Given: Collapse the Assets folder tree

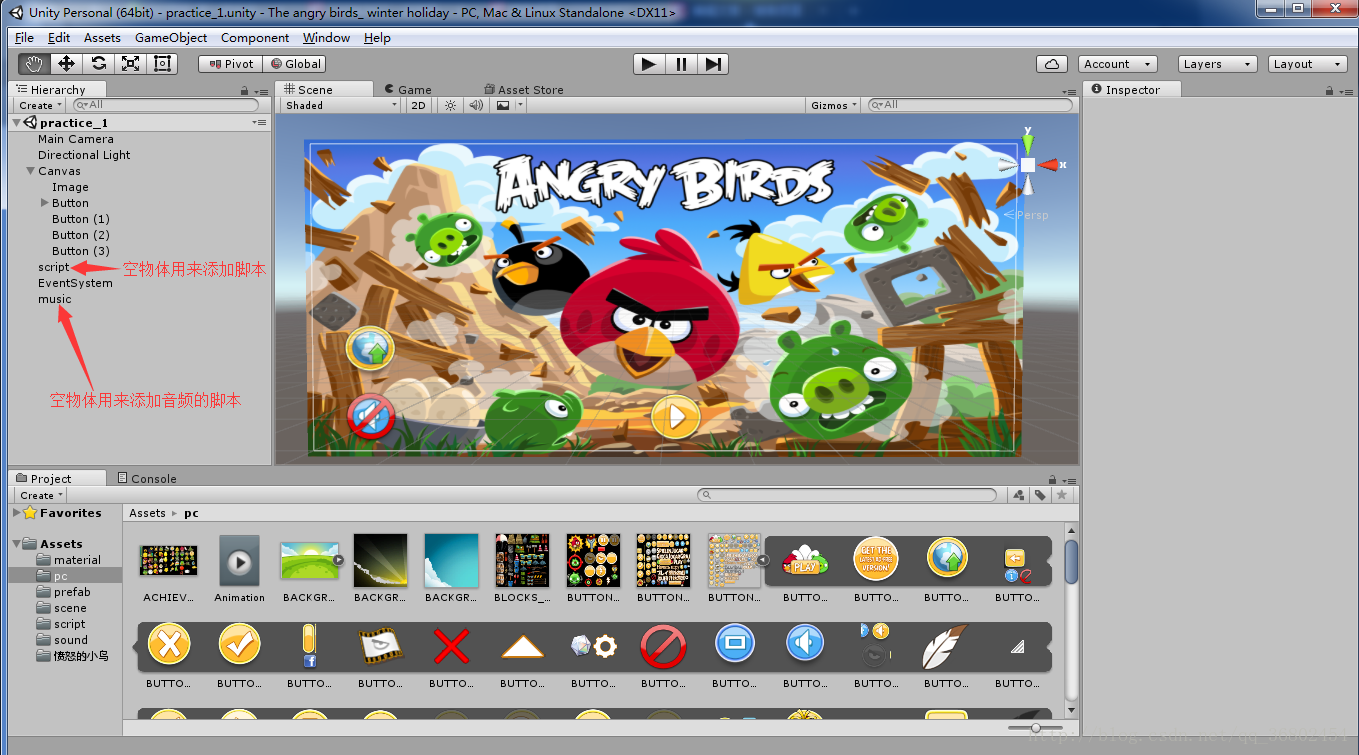Looking at the screenshot, I should click(x=17, y=544).
